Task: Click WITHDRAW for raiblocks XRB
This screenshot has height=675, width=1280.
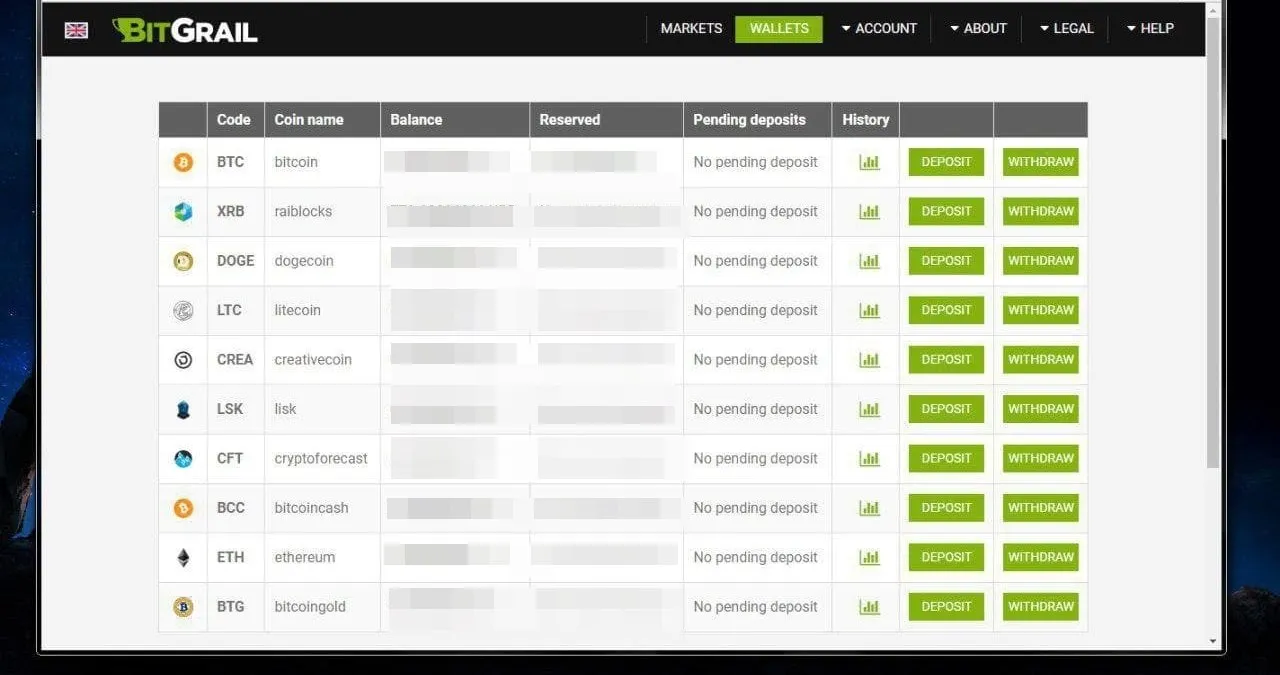Action: tap(1041, 211)
